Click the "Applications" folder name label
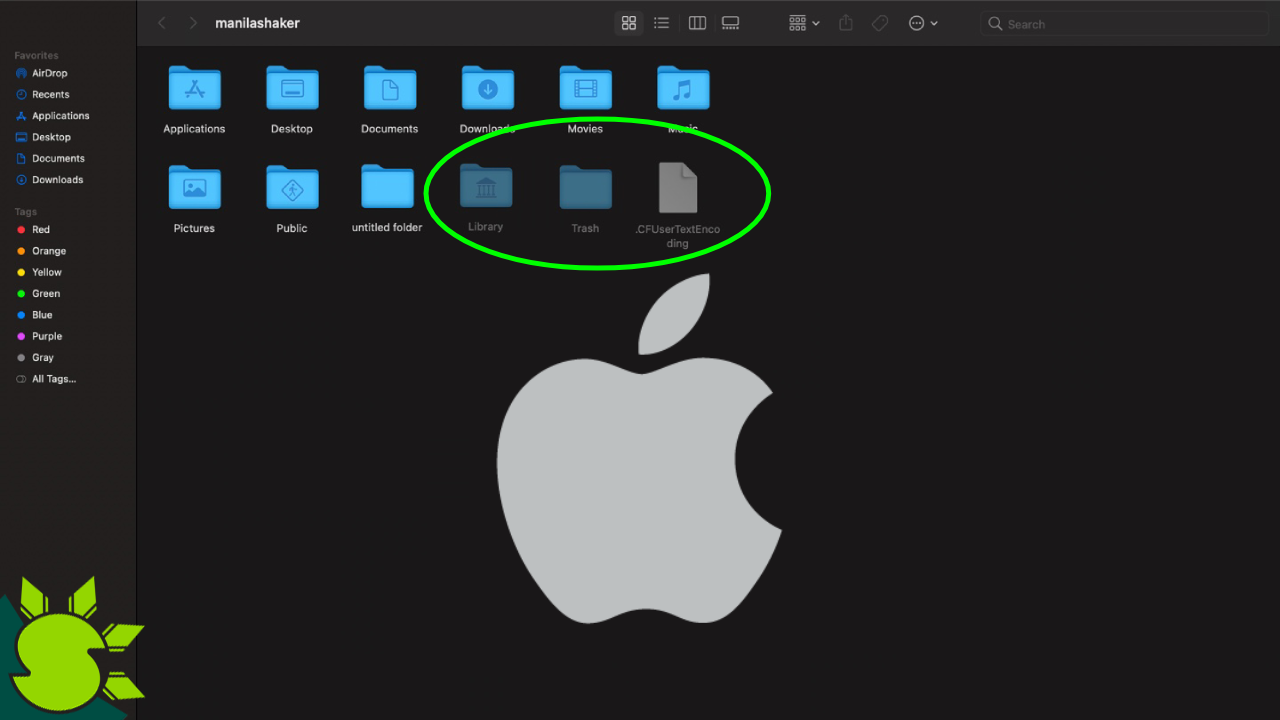Viewport: 1280px width, 720px height. click(194, 129)
